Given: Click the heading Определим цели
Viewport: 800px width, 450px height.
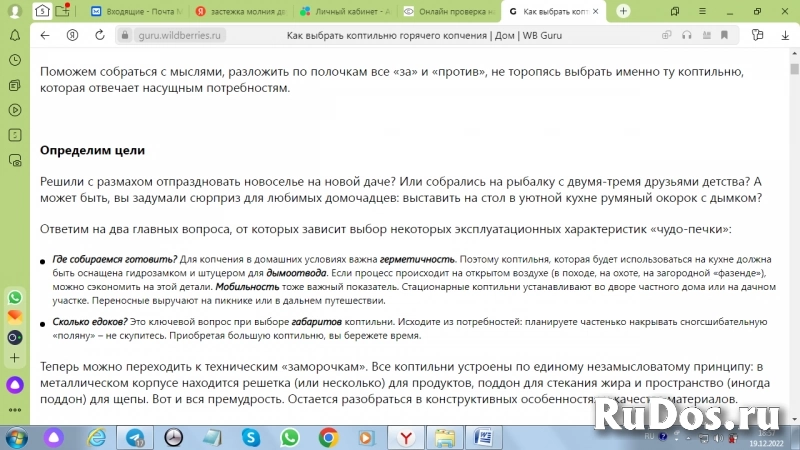Looking at the screenshot, I should [92, 150].
